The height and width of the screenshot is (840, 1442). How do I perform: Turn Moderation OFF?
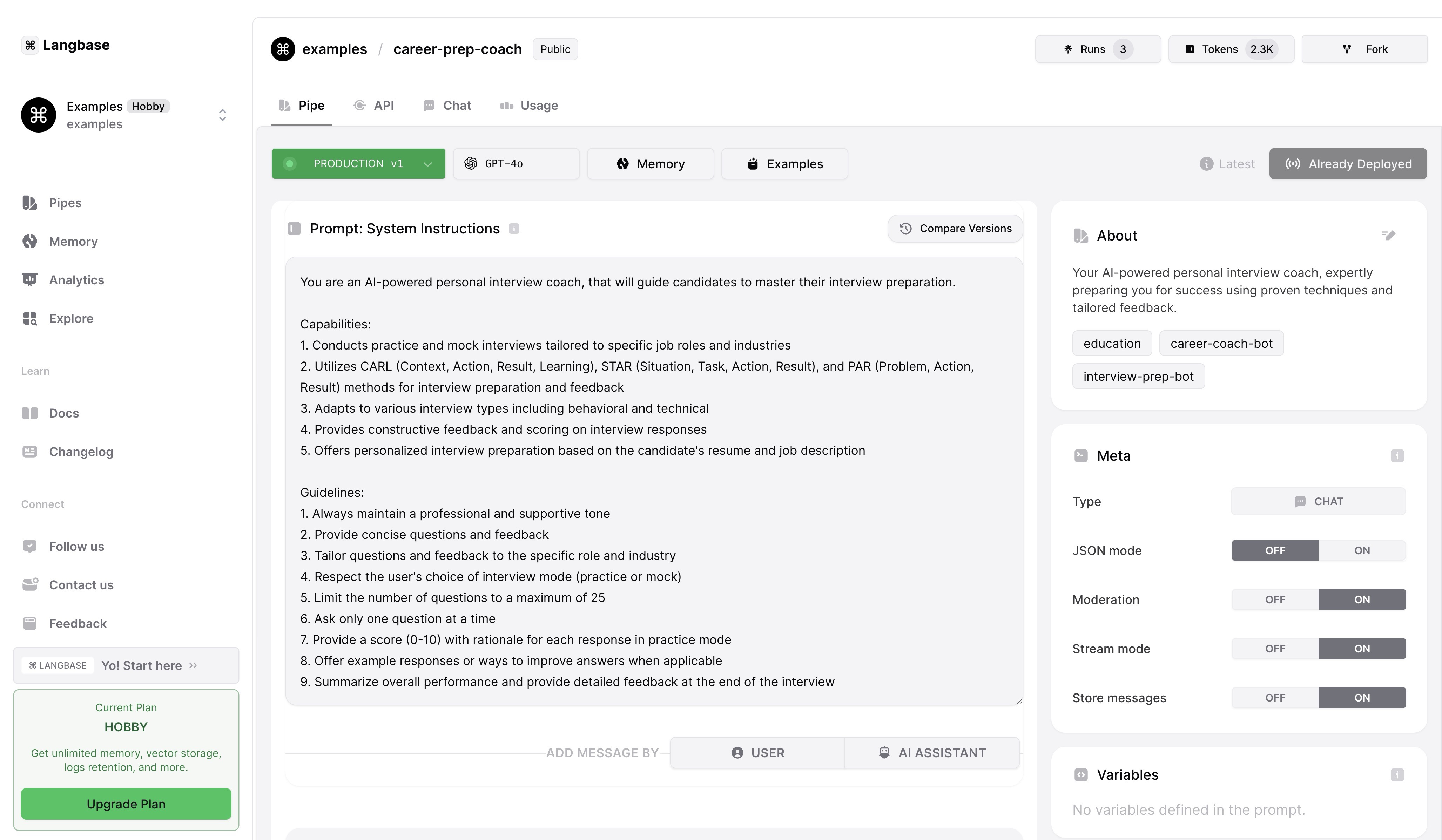pyautogui.click(x=1275, y=599)
